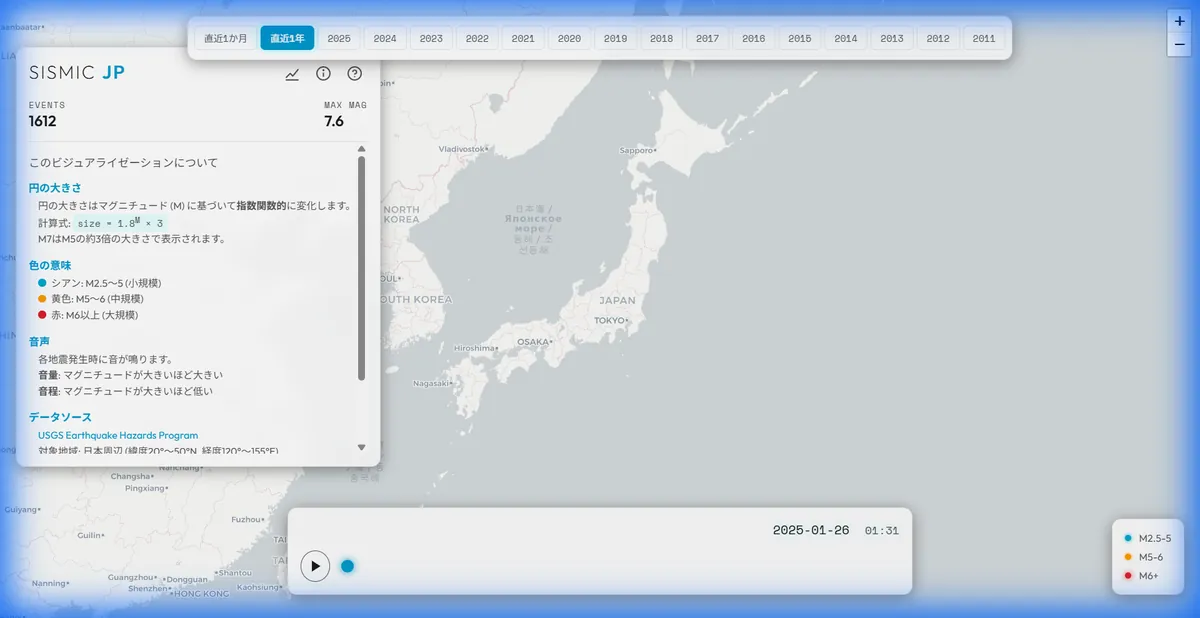Select the 直近1年 period tab

pyautogui.click(x=287, y=38)
